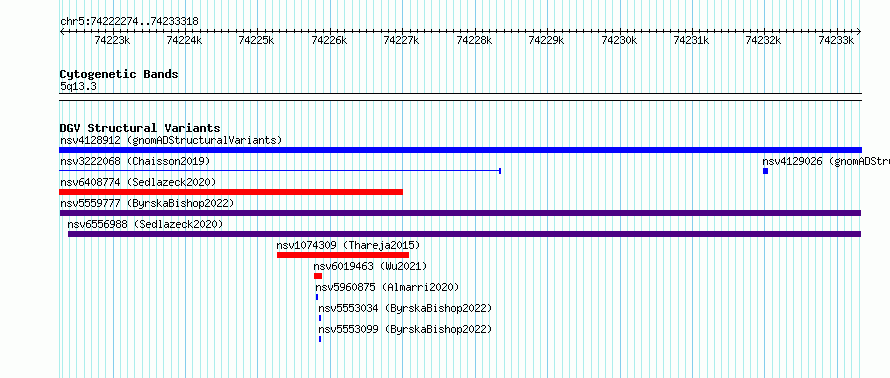Screen dimensions: 890x378
Task: Open the nsv6408774 (Sedlazeck2020) label
Action: coord(138,182)
